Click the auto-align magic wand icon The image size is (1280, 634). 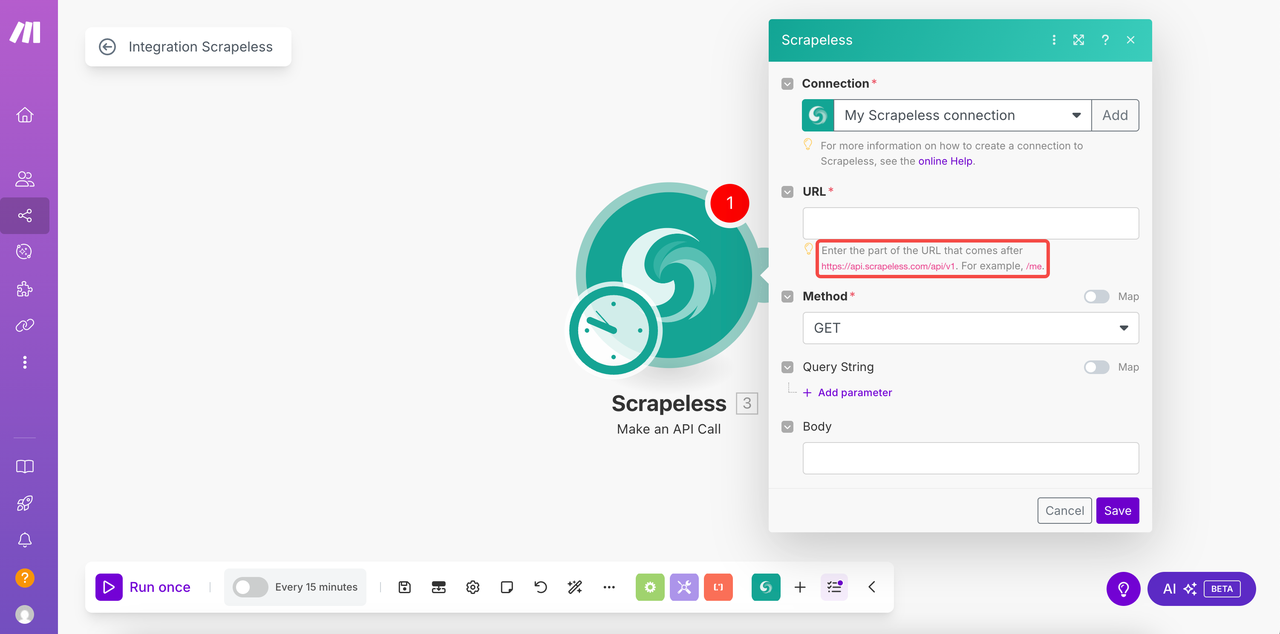pyautogui.click(x=575, y=587)
